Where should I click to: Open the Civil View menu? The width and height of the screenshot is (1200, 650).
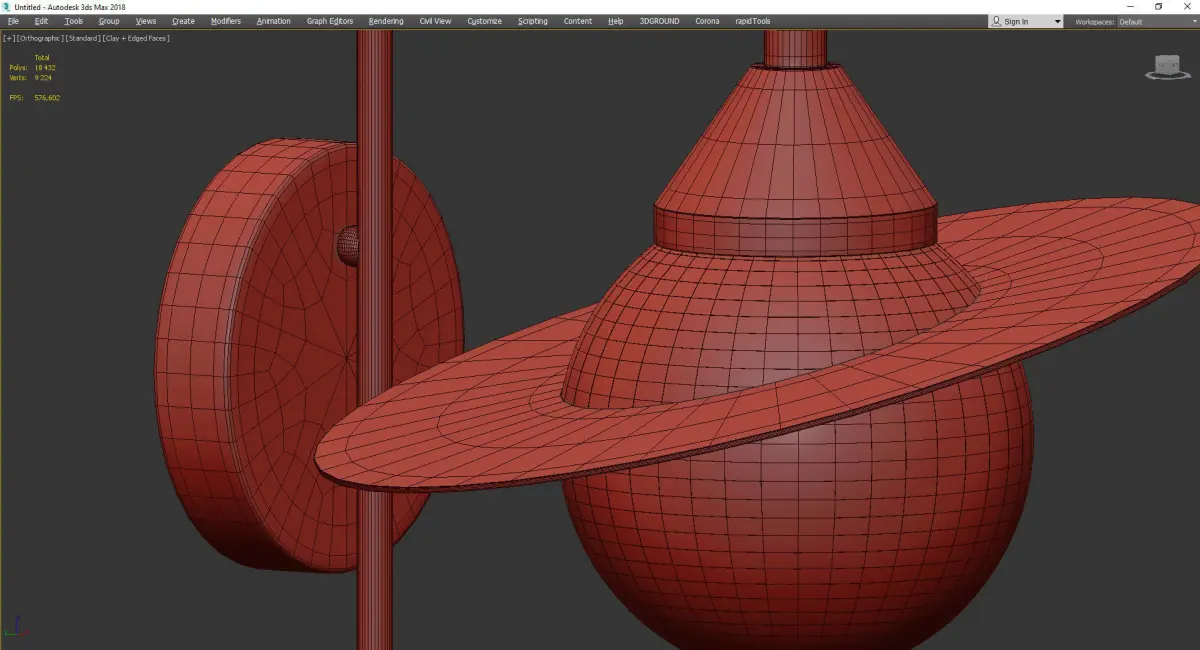tap(435, 21)
